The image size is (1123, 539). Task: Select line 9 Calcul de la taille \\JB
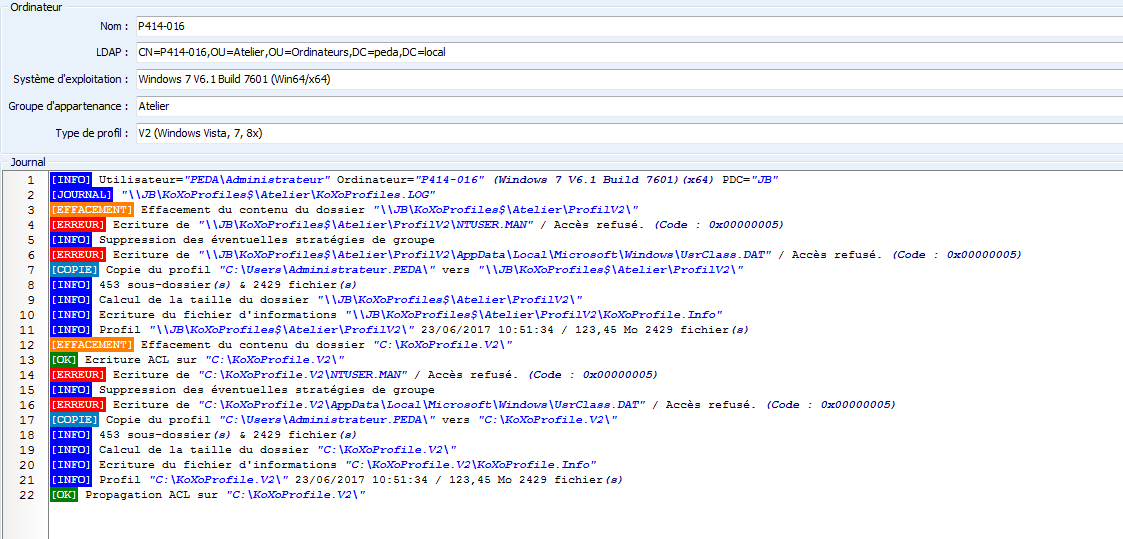pyautogui.click(x=317, y=300)
